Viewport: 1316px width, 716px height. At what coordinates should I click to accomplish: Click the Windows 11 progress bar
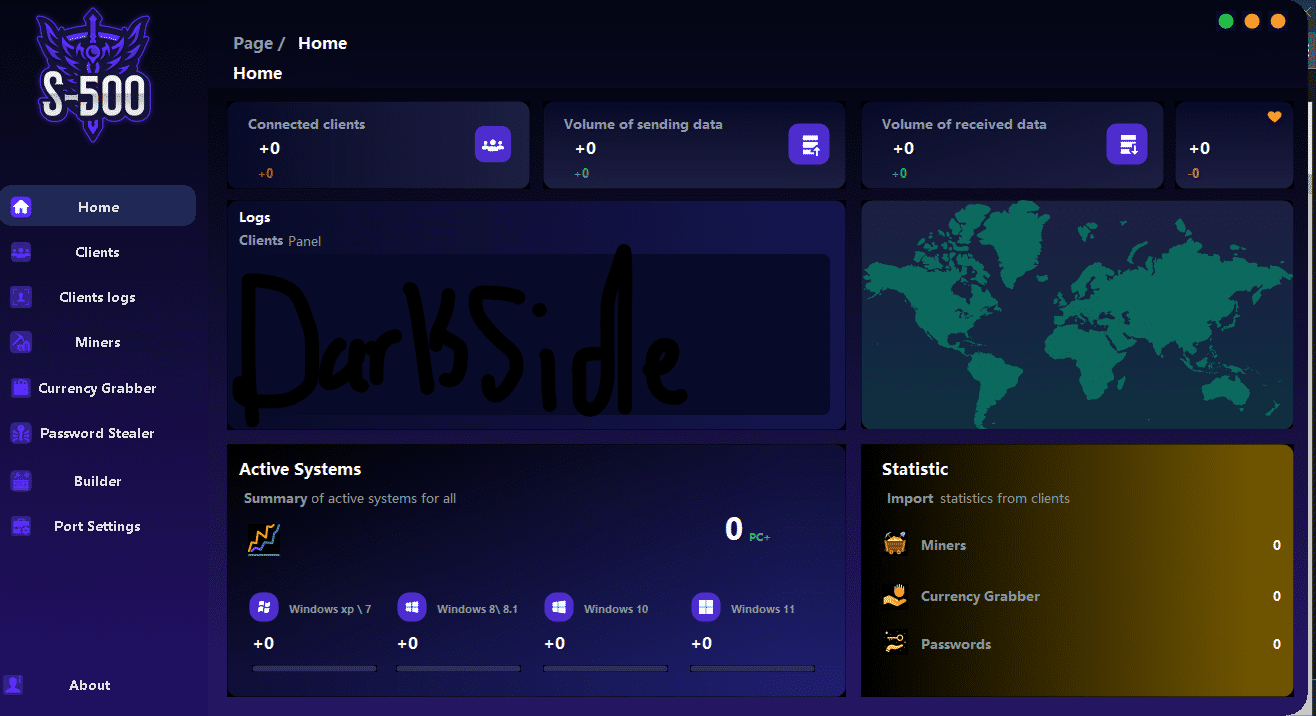click(753, 668)
